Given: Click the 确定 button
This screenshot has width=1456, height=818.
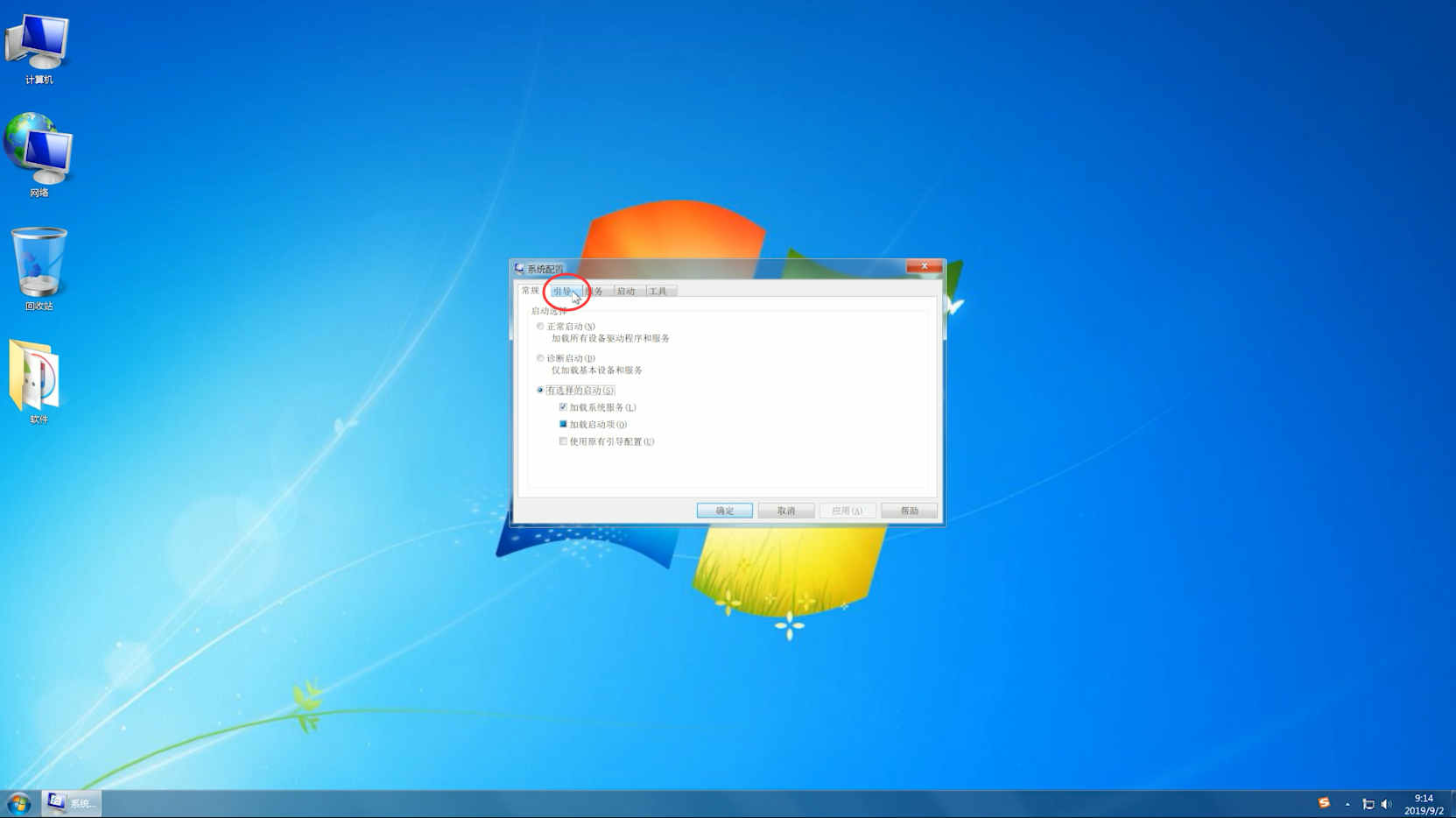Looking at the screenshot, I should 724,511.
